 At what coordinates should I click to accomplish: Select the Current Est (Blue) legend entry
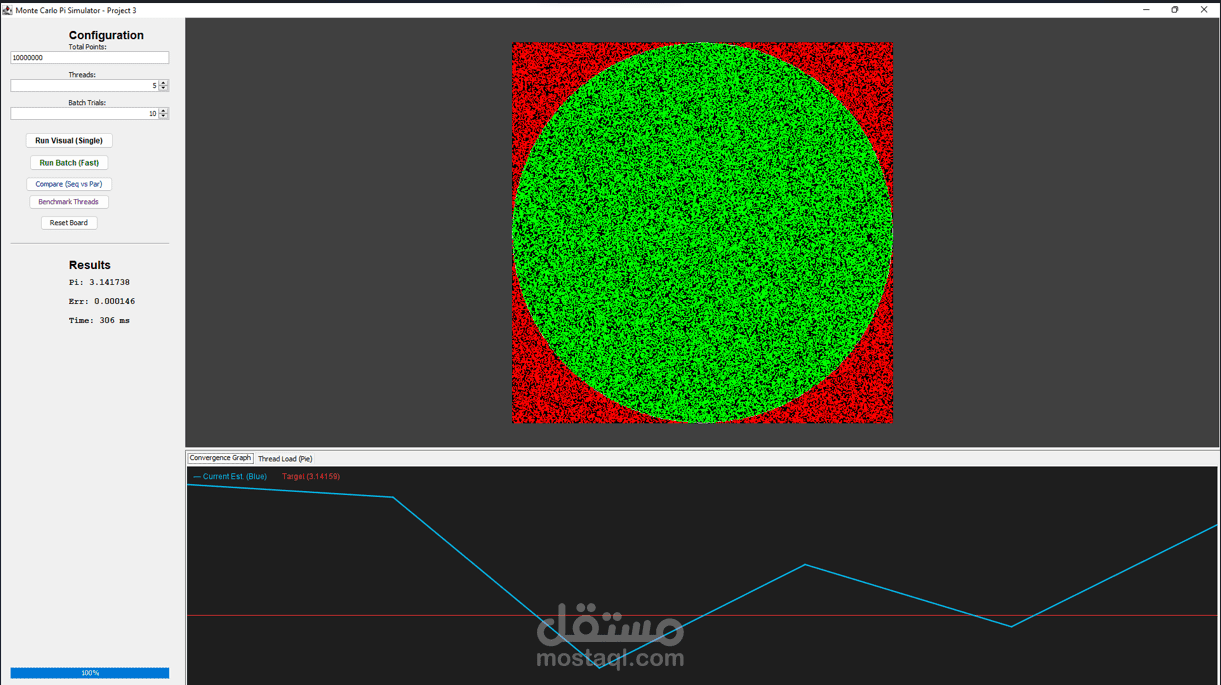(x=230, y=476)
